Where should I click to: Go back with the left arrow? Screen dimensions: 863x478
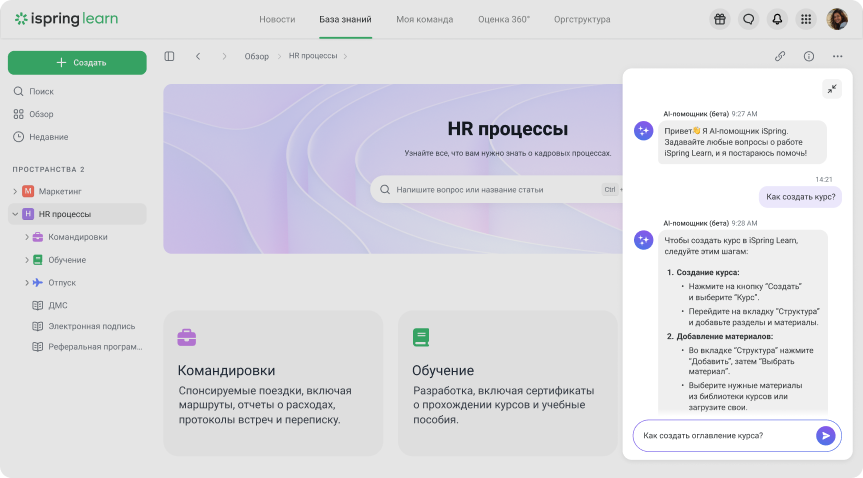tap(198, 56)
